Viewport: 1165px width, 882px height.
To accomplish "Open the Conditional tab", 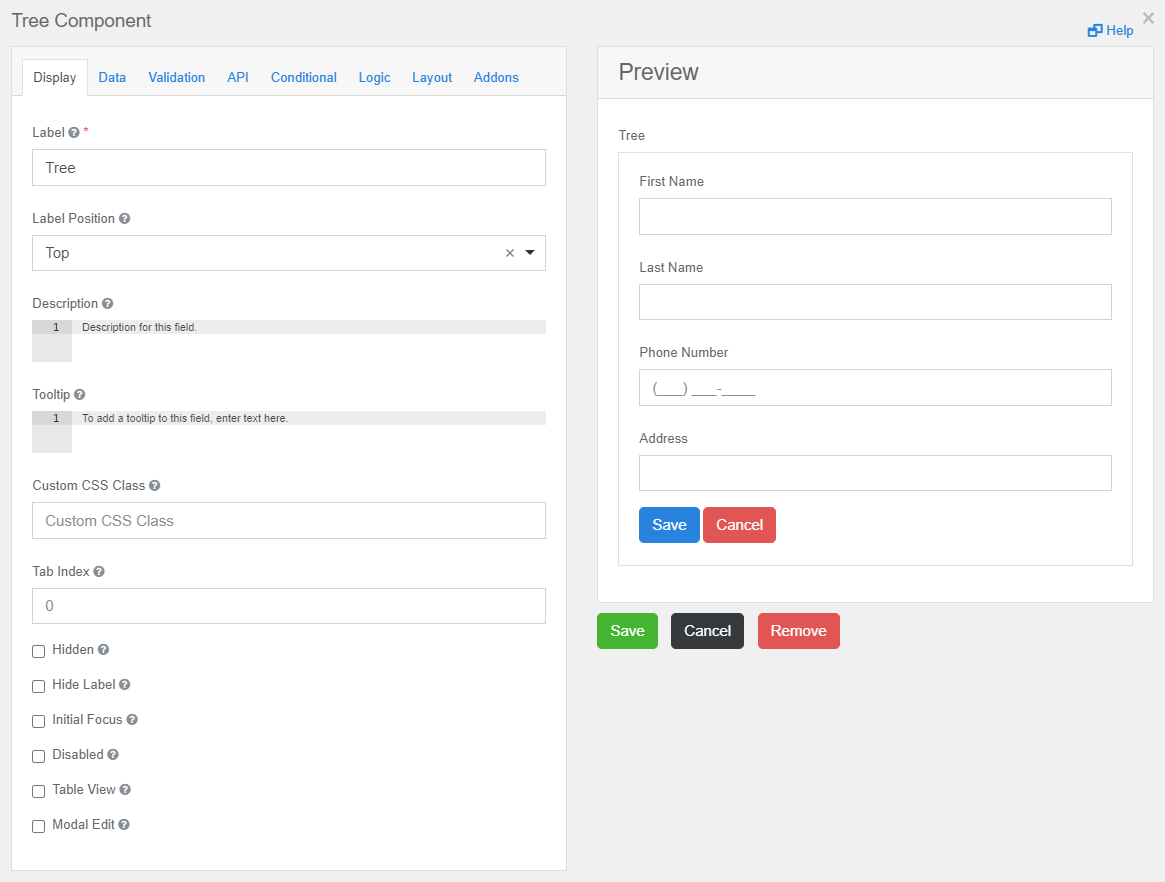I will pyautogui.click(x=304, y=77).
